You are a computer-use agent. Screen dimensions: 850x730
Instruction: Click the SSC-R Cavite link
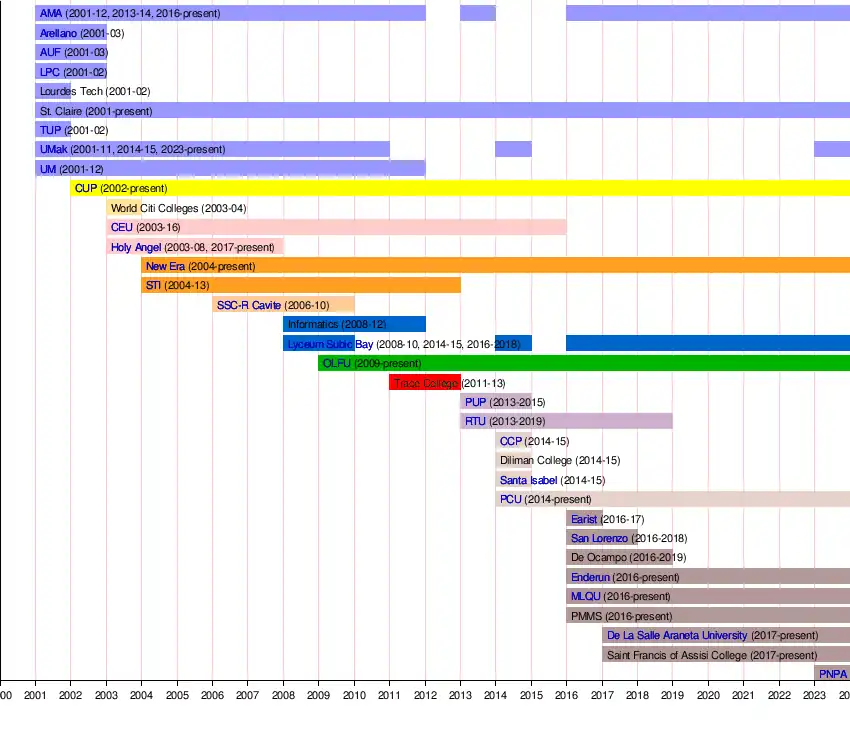249,305
